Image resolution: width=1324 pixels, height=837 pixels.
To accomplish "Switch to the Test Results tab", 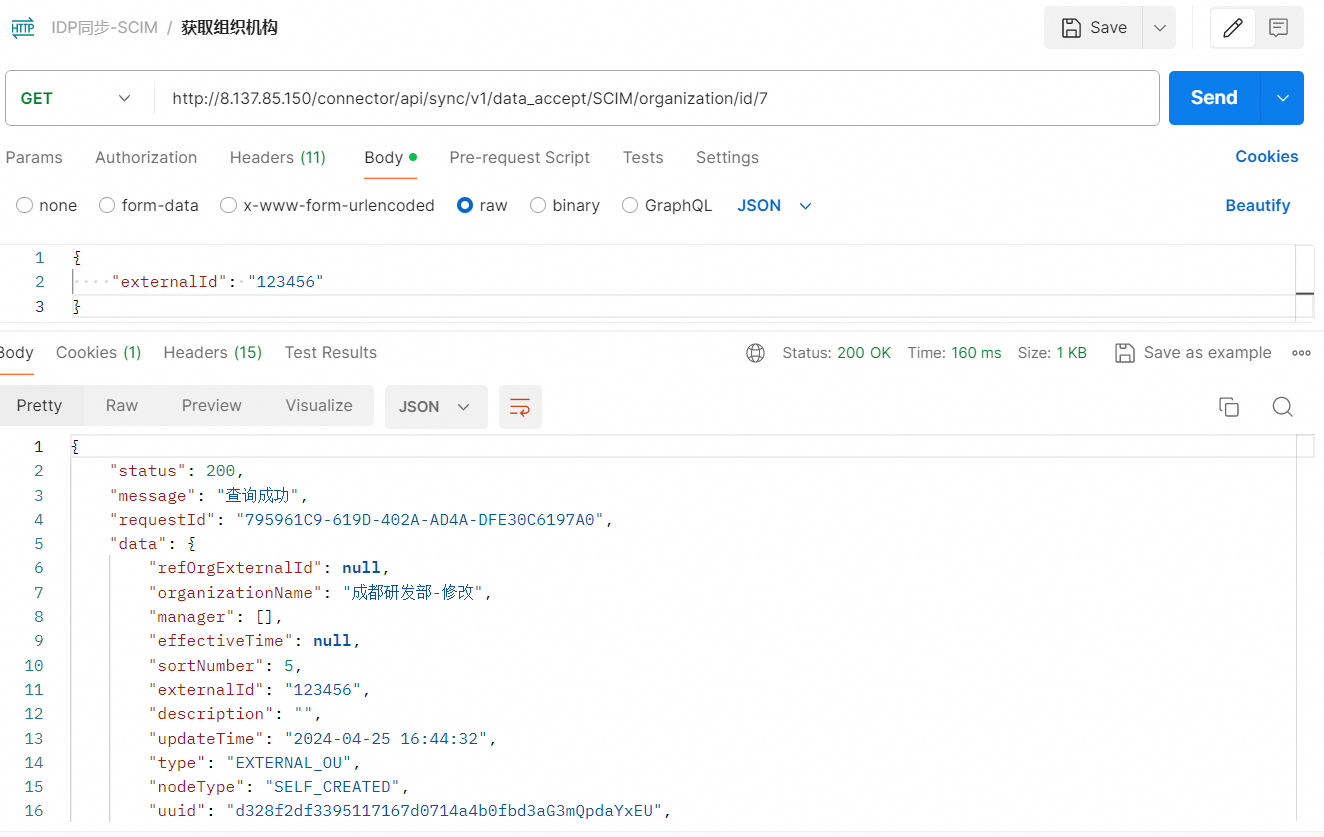I will click(331, 352).
